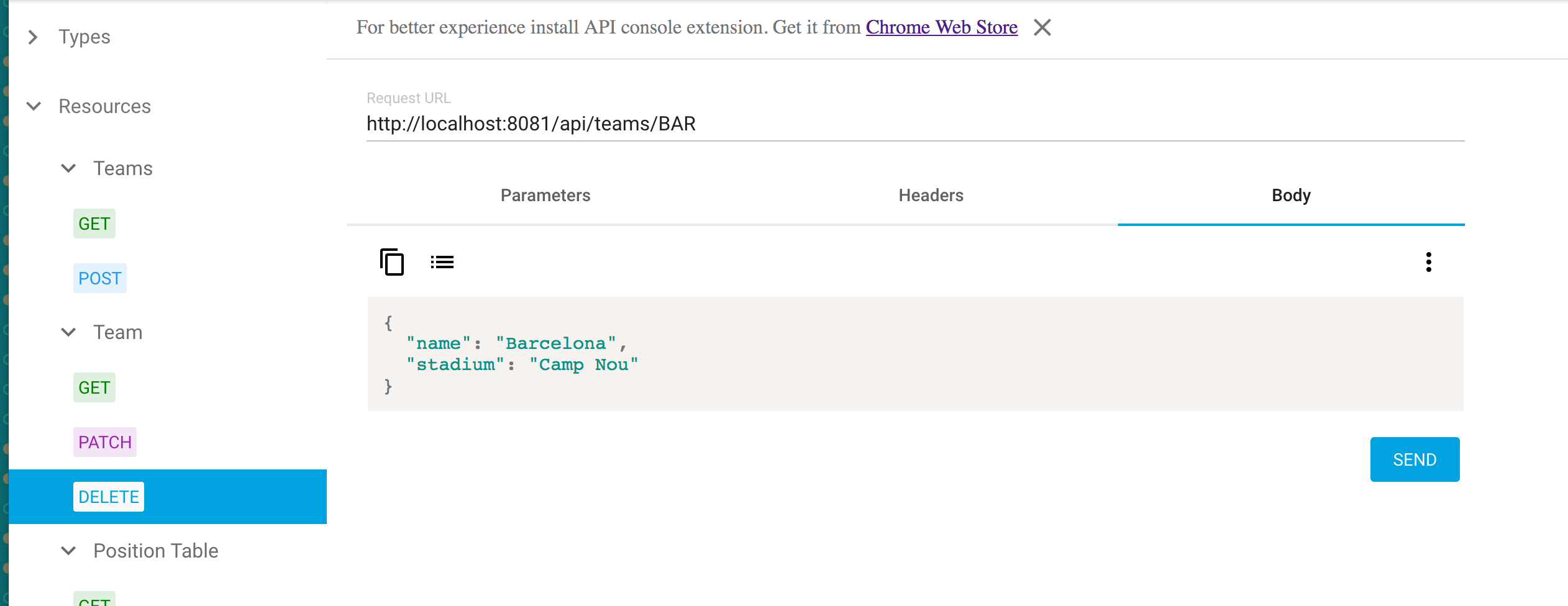The image size is (1568, 606).
Task: Open the Chrome Web Store link
Action: click(941, 27)
